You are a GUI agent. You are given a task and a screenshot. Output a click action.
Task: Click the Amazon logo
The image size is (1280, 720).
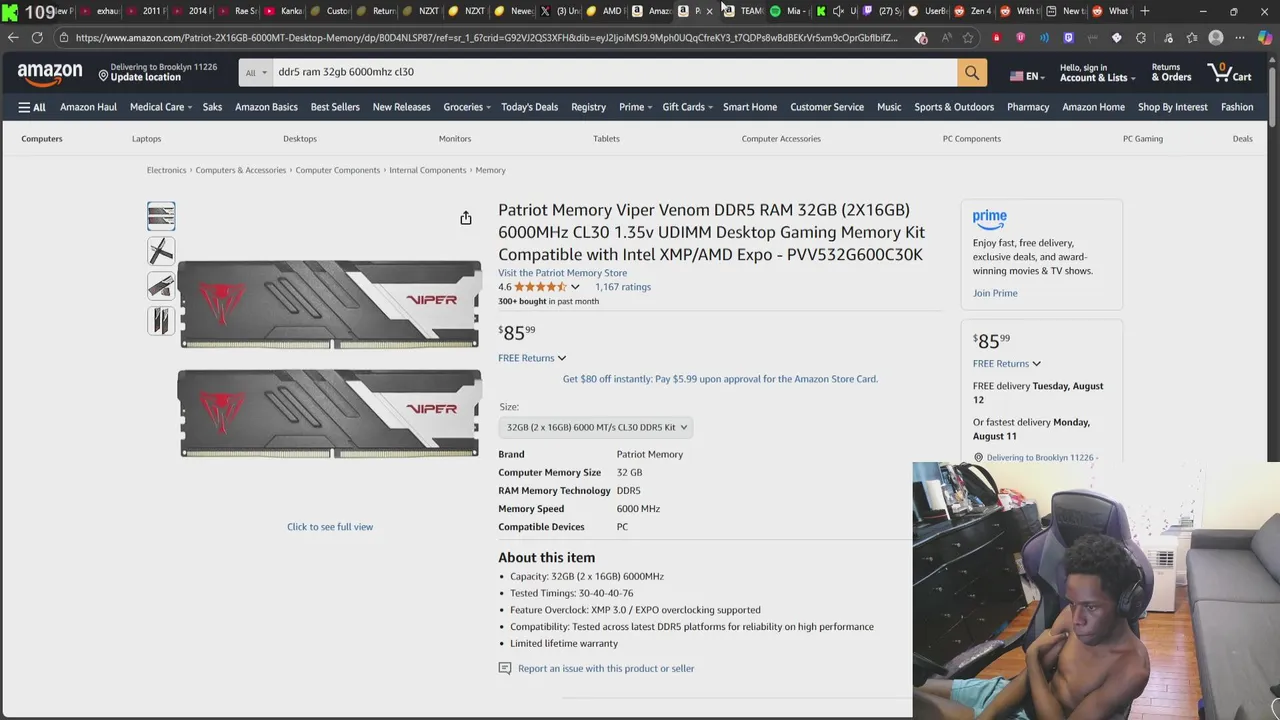point(50,73)
